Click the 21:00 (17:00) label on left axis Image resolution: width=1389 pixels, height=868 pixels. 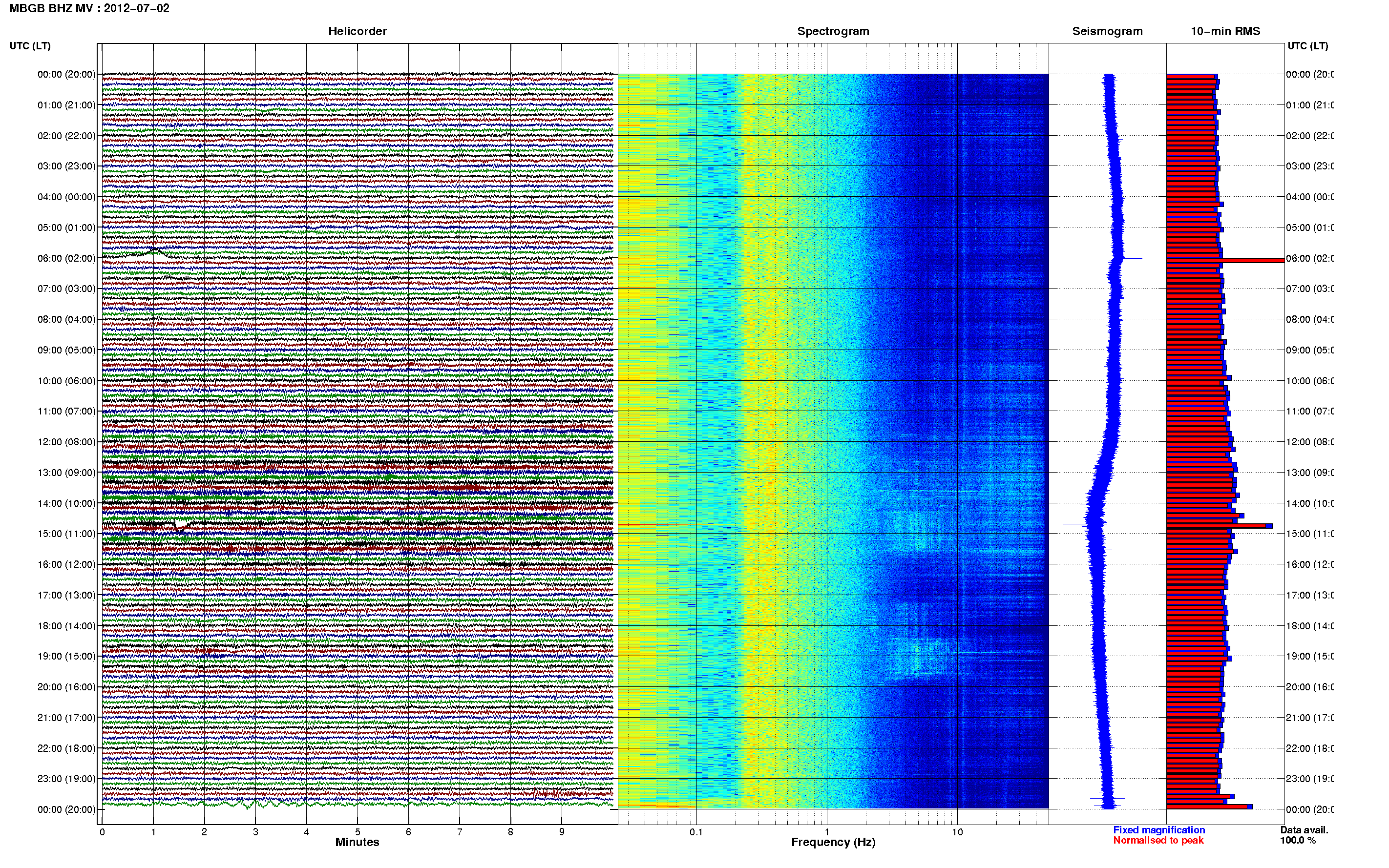(x=66, y=718)
